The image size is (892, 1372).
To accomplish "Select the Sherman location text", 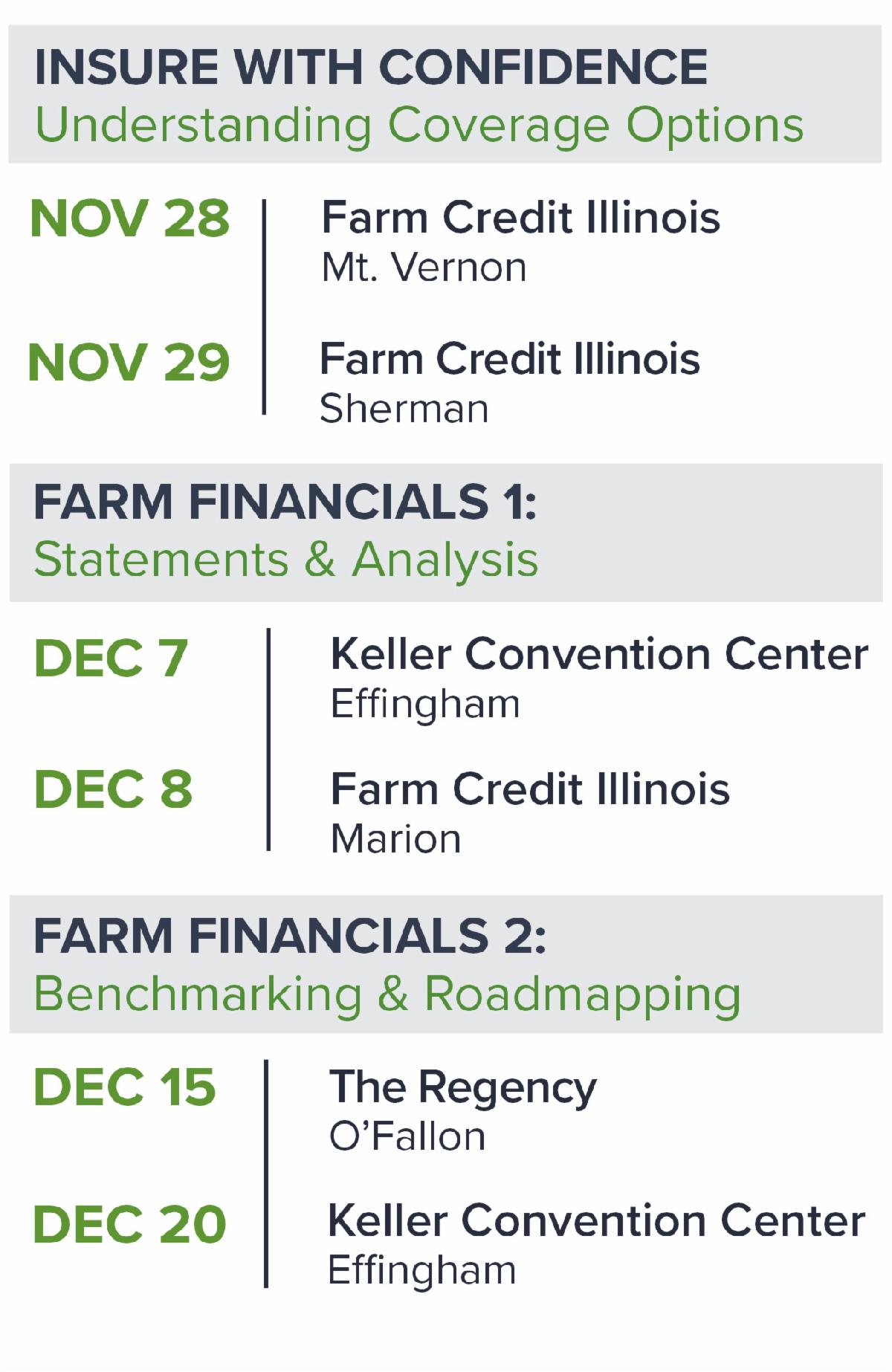I will coord(404,409).
